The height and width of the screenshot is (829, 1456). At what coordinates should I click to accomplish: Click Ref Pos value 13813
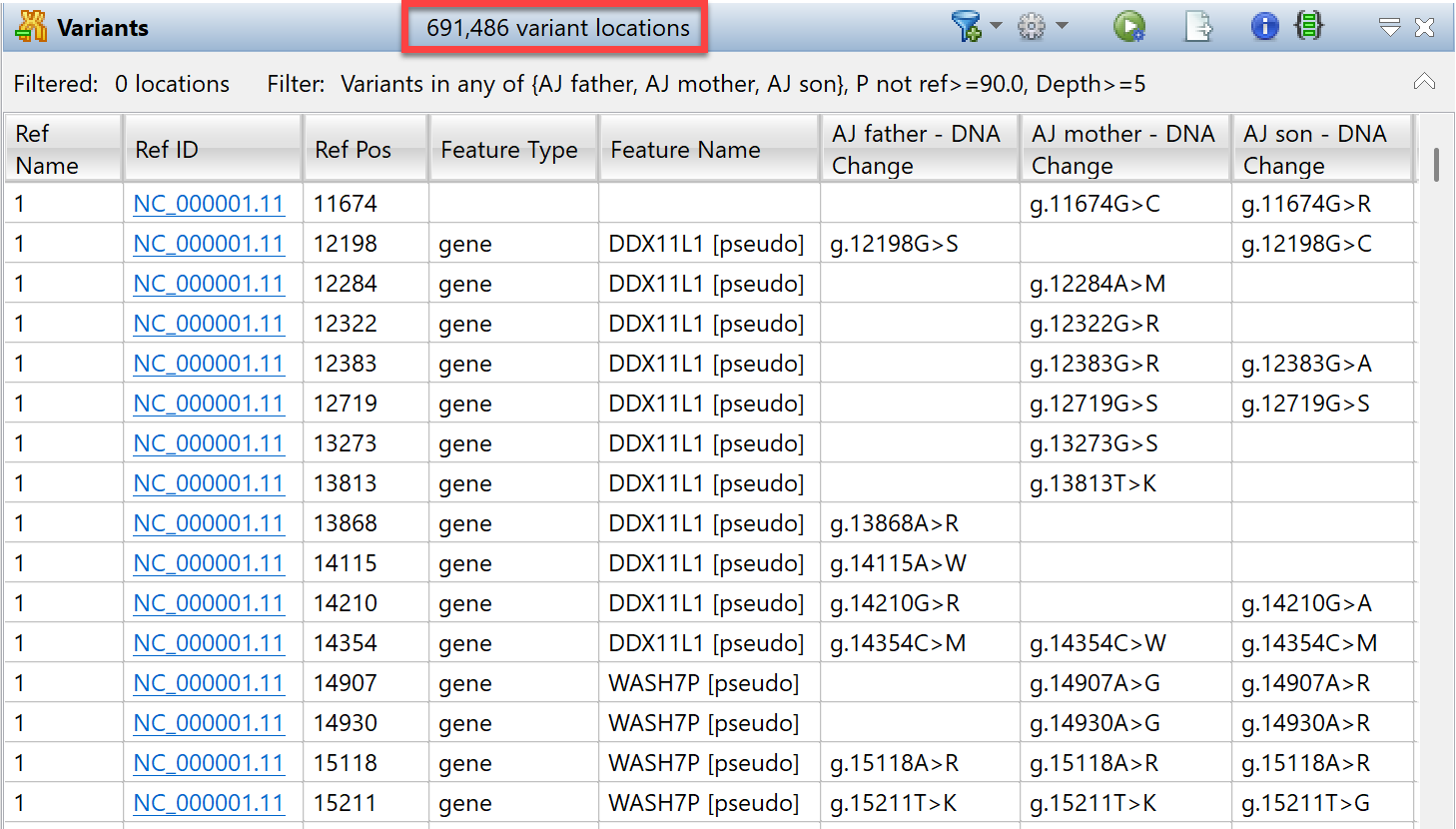click(x=346, y=483)
